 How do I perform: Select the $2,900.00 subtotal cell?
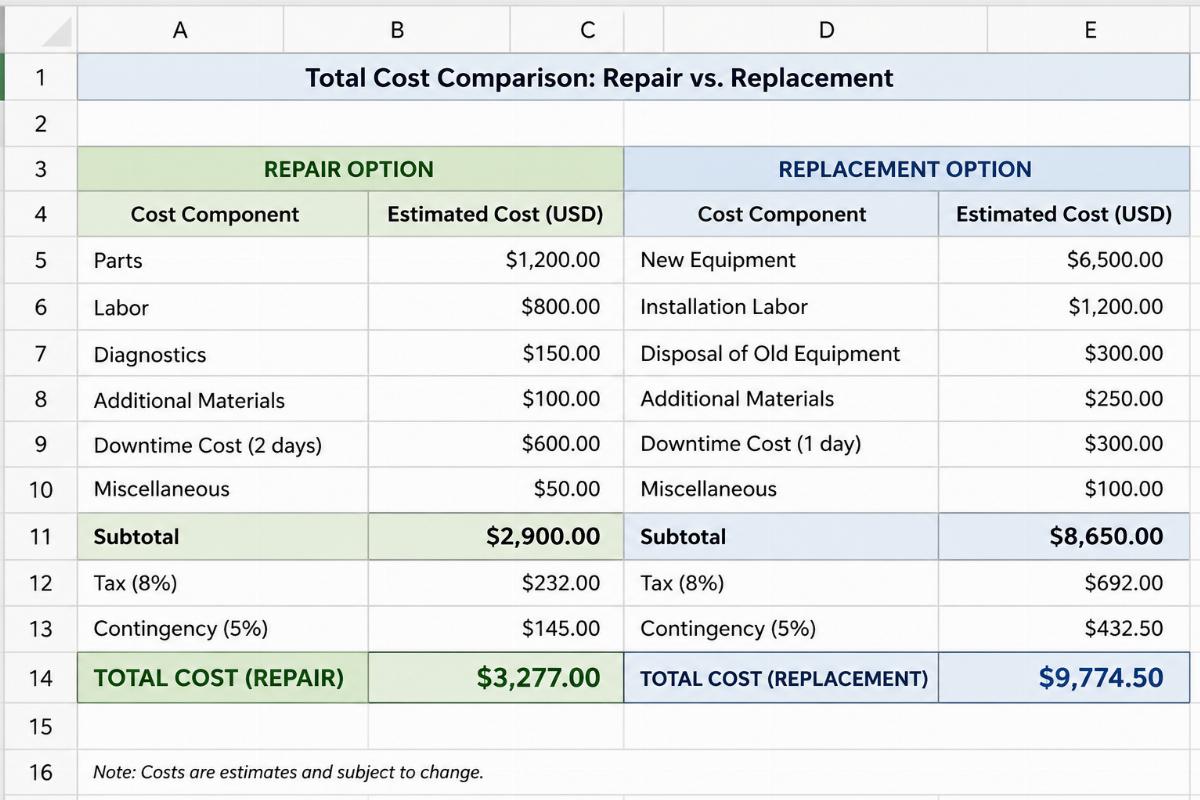496,536
